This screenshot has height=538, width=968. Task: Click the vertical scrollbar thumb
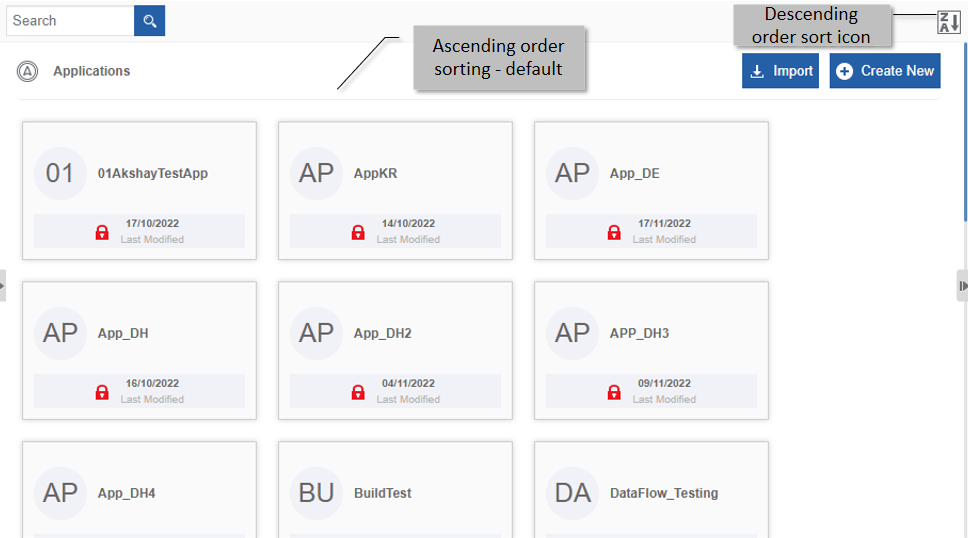click(965, 132)
